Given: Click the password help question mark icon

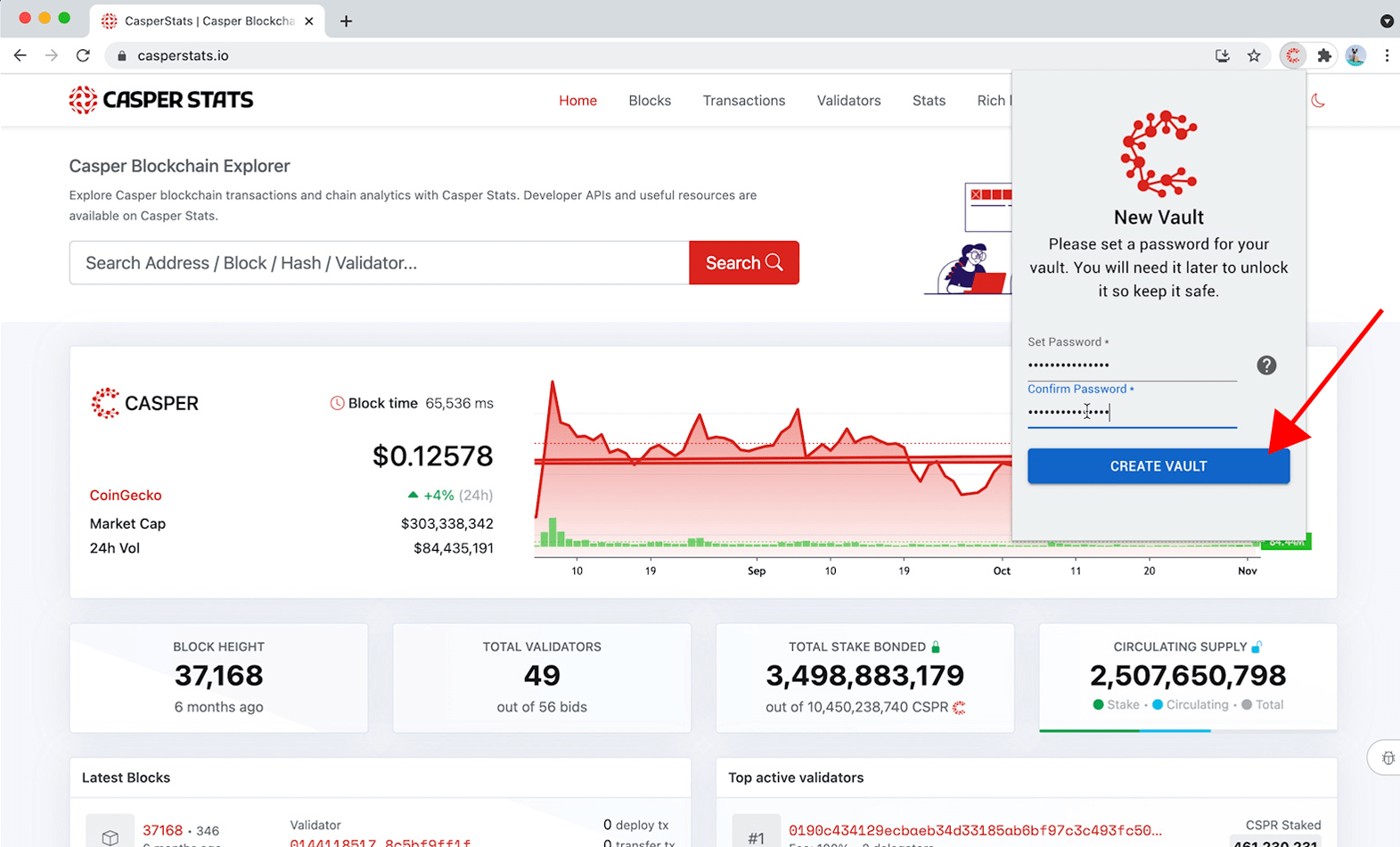Looking at the screenshot, I should click(1266, 365).
